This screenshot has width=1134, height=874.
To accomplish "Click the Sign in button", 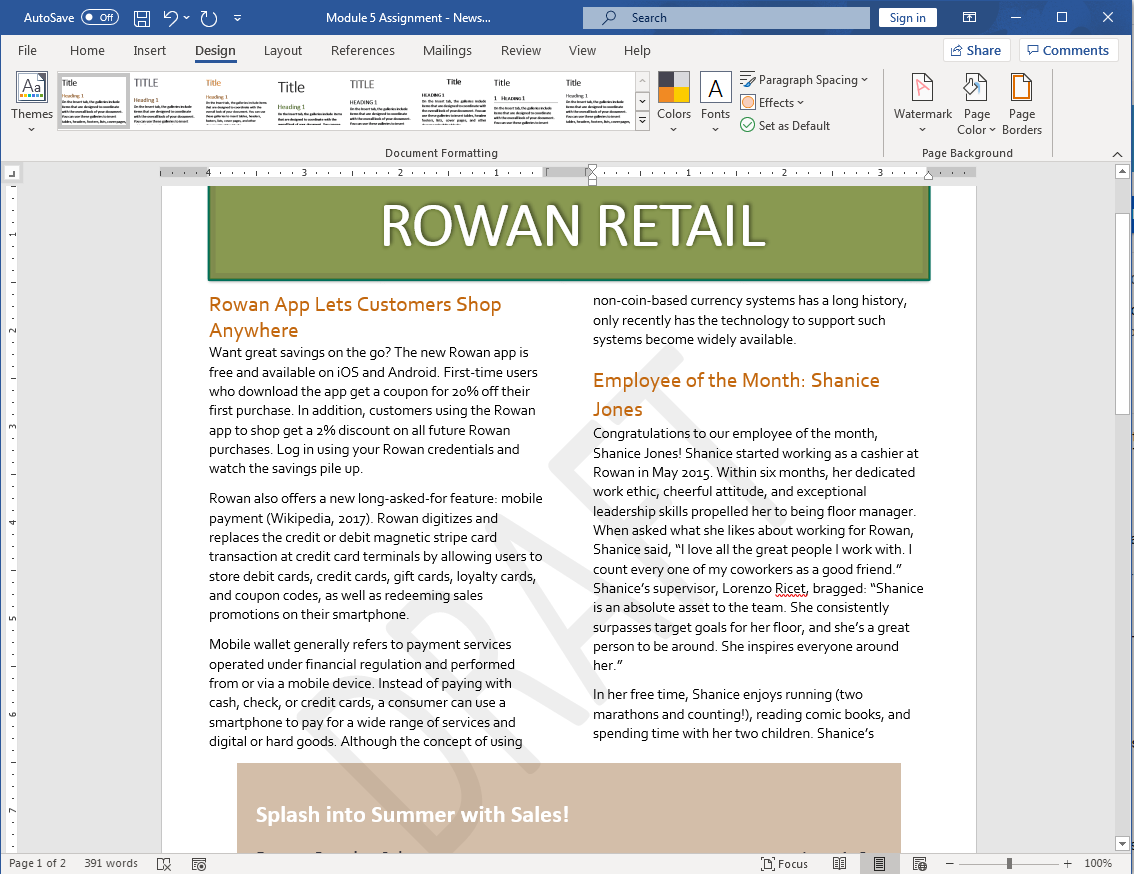I will (908, 17).
